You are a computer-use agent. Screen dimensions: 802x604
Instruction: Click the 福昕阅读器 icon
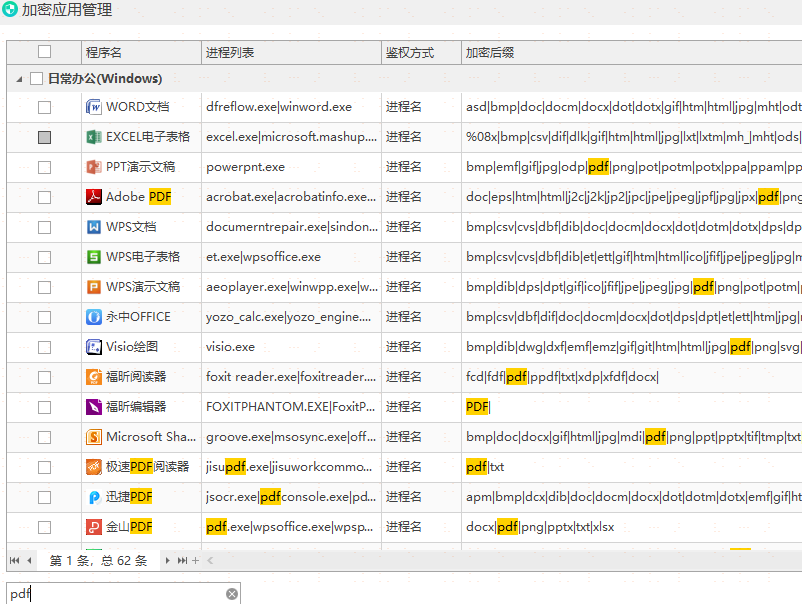[94, 377]
